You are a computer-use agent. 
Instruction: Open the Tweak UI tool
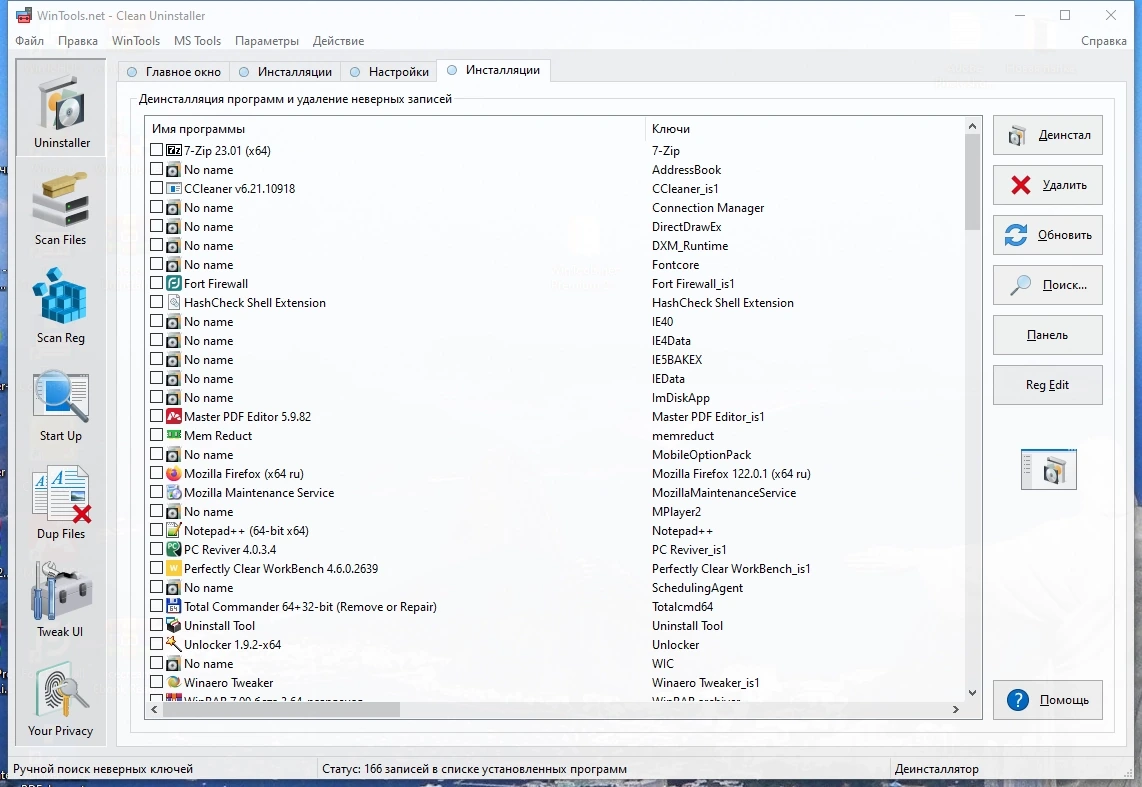[60, 600]
